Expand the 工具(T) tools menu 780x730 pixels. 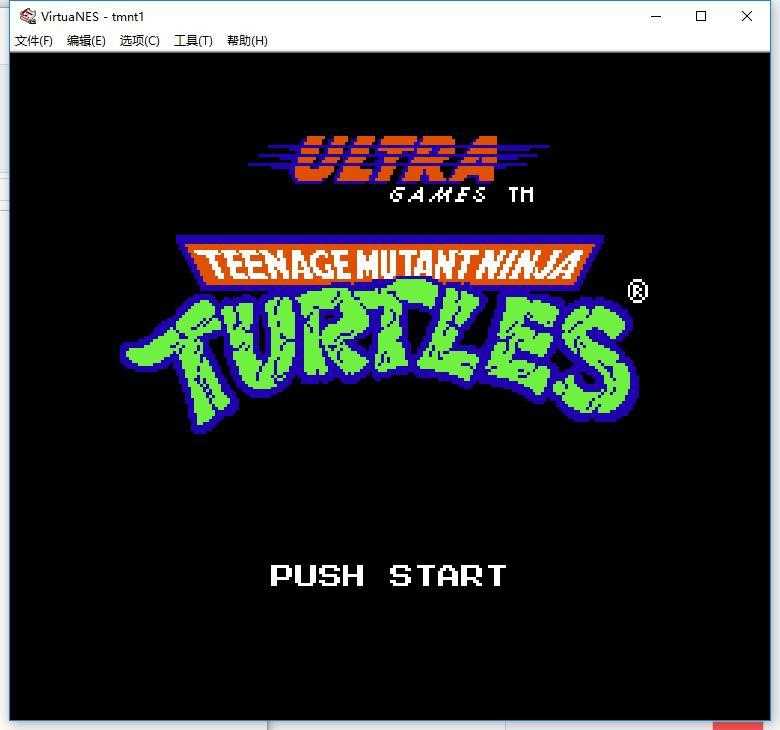tap(193, 41)
